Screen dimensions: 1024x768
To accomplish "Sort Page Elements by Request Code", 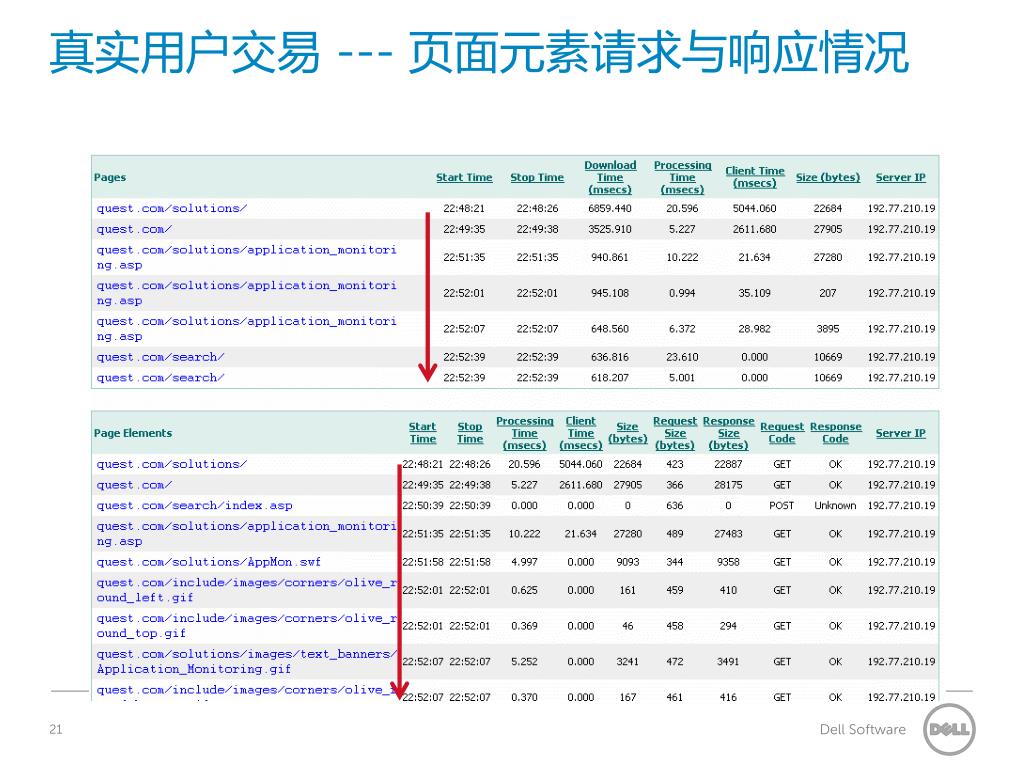I will point(782,432).
